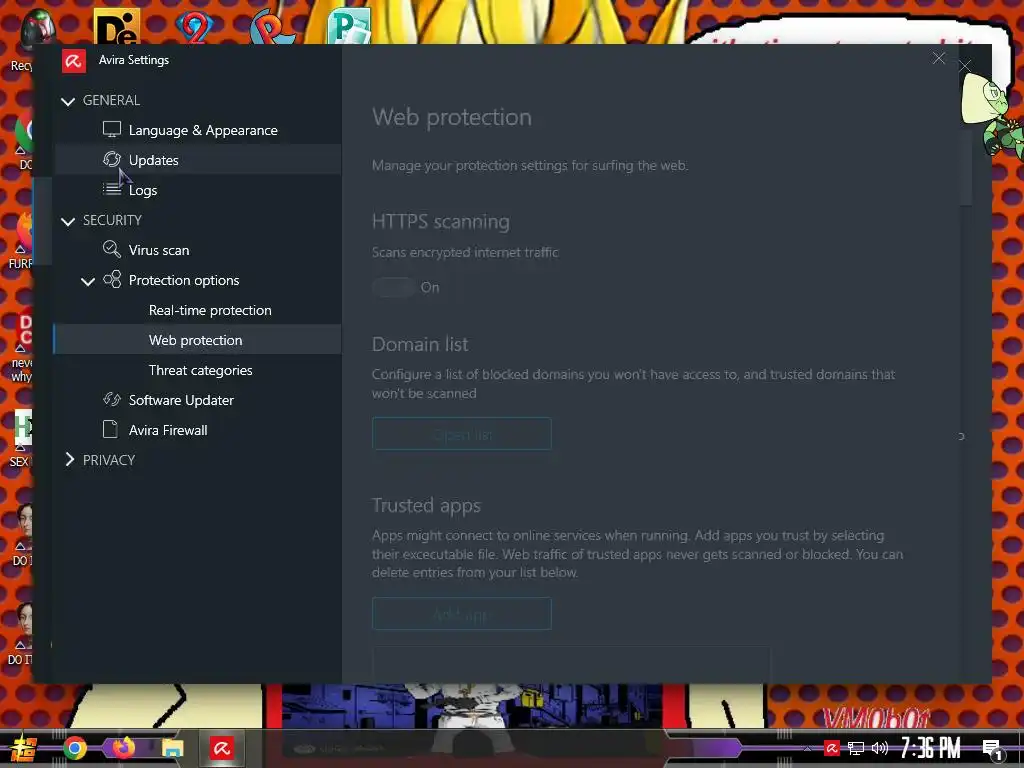Collapse the SECURITY section
The height and width of the screenshot is (768, 1024).
click(67, 221)
